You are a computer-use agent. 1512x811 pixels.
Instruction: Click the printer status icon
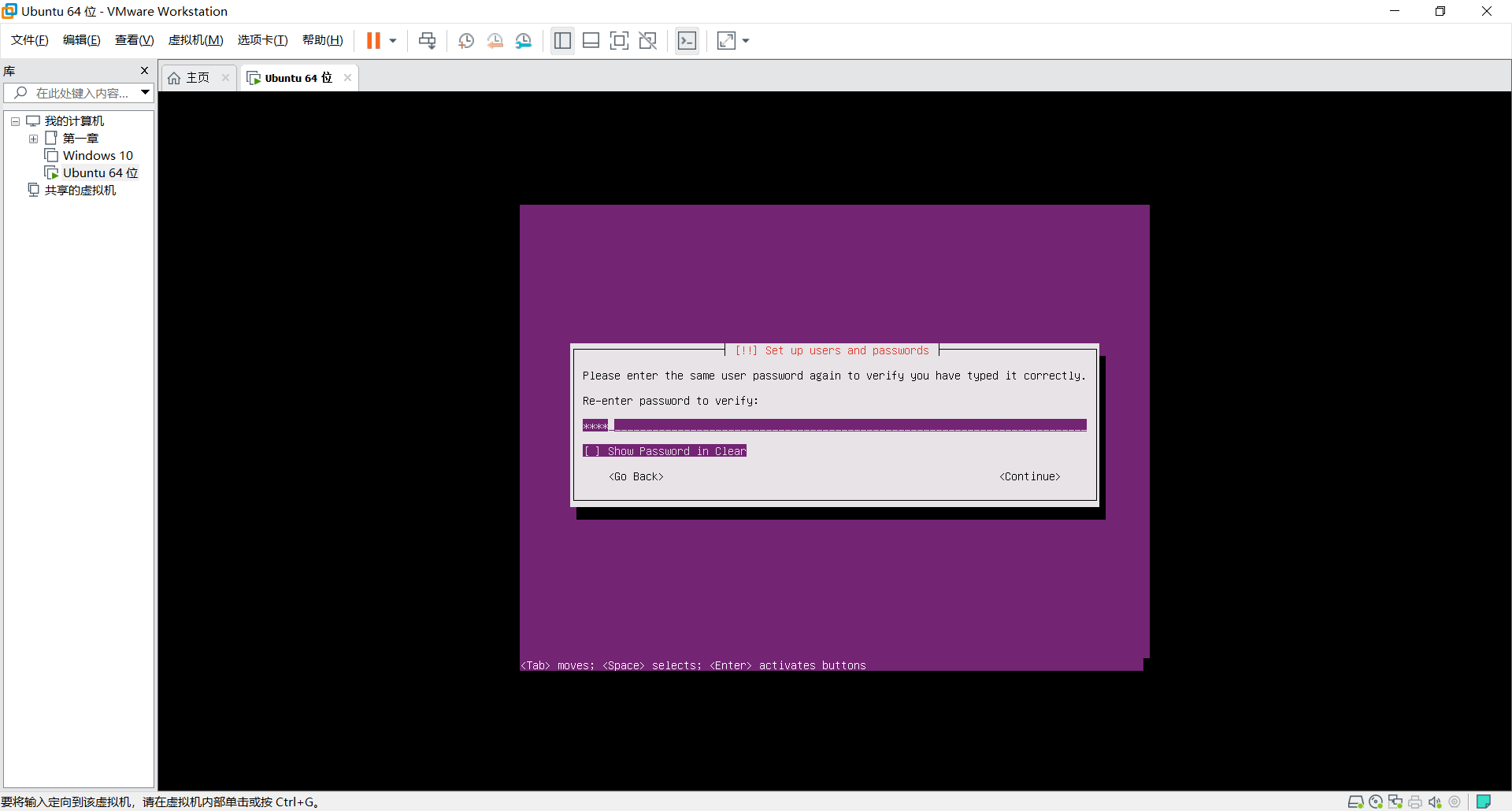1415,802
